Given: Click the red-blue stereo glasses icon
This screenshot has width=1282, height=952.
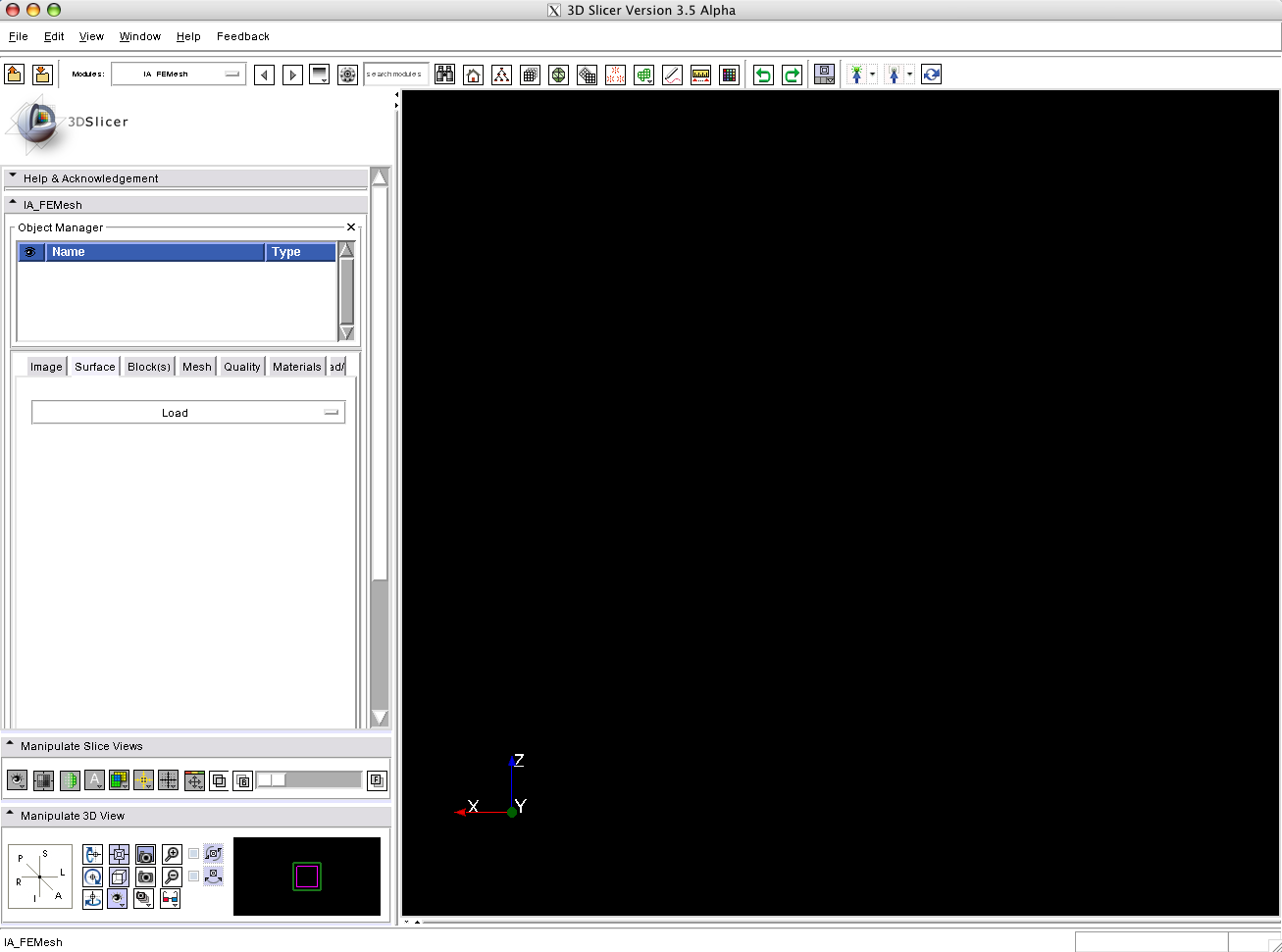Looking at the screenshot, I should 171,898.
